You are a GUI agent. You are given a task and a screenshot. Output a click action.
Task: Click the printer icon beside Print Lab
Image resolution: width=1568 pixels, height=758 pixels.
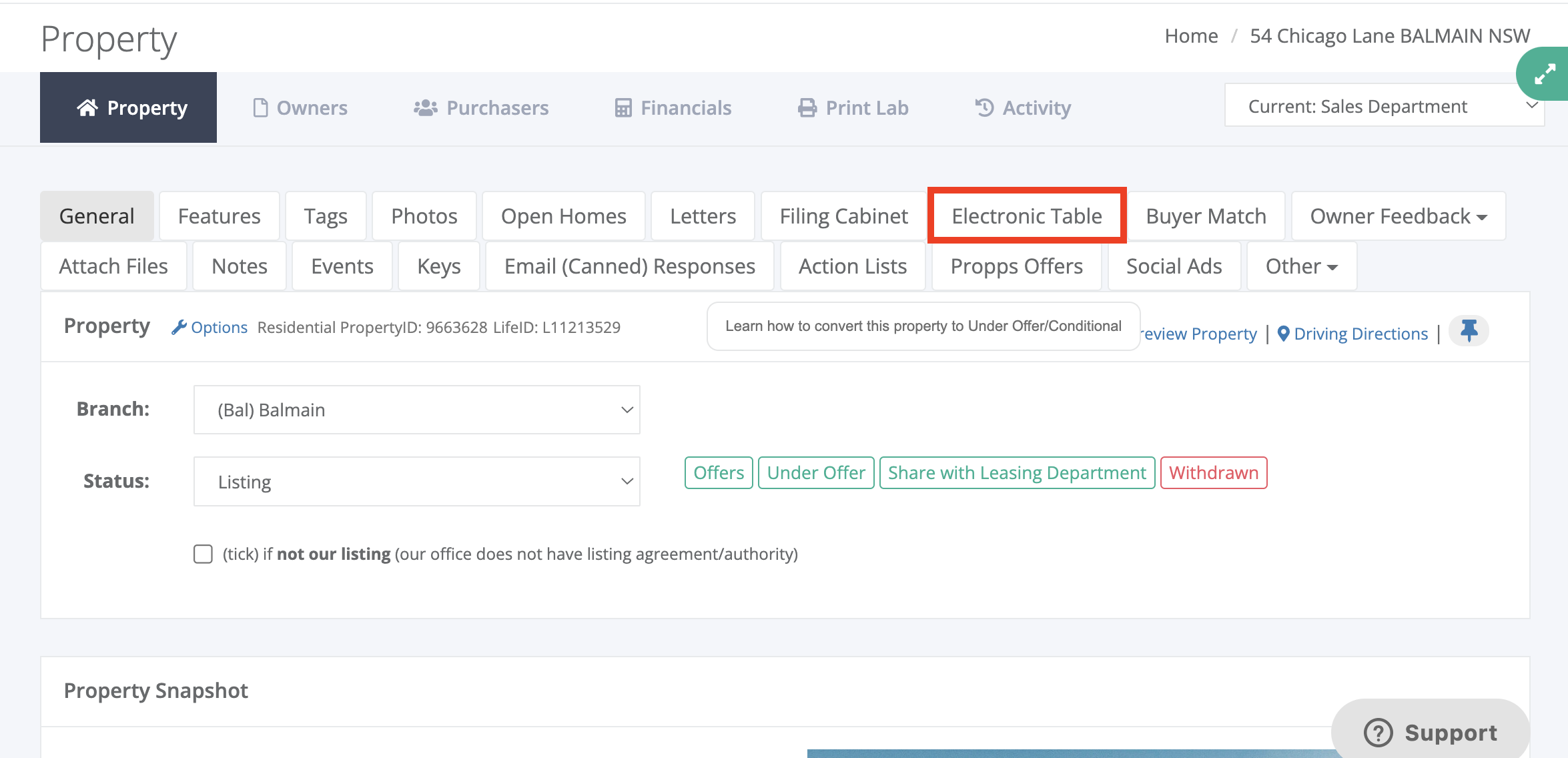pos(807,107)
